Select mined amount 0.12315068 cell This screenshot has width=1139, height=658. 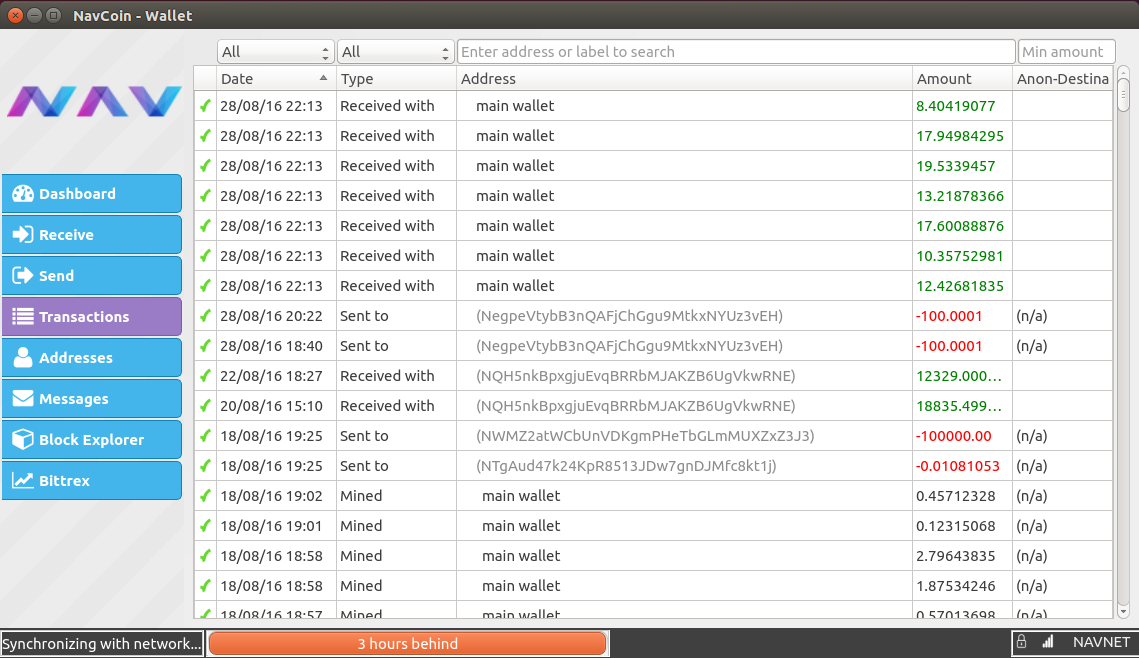[962, 526]
